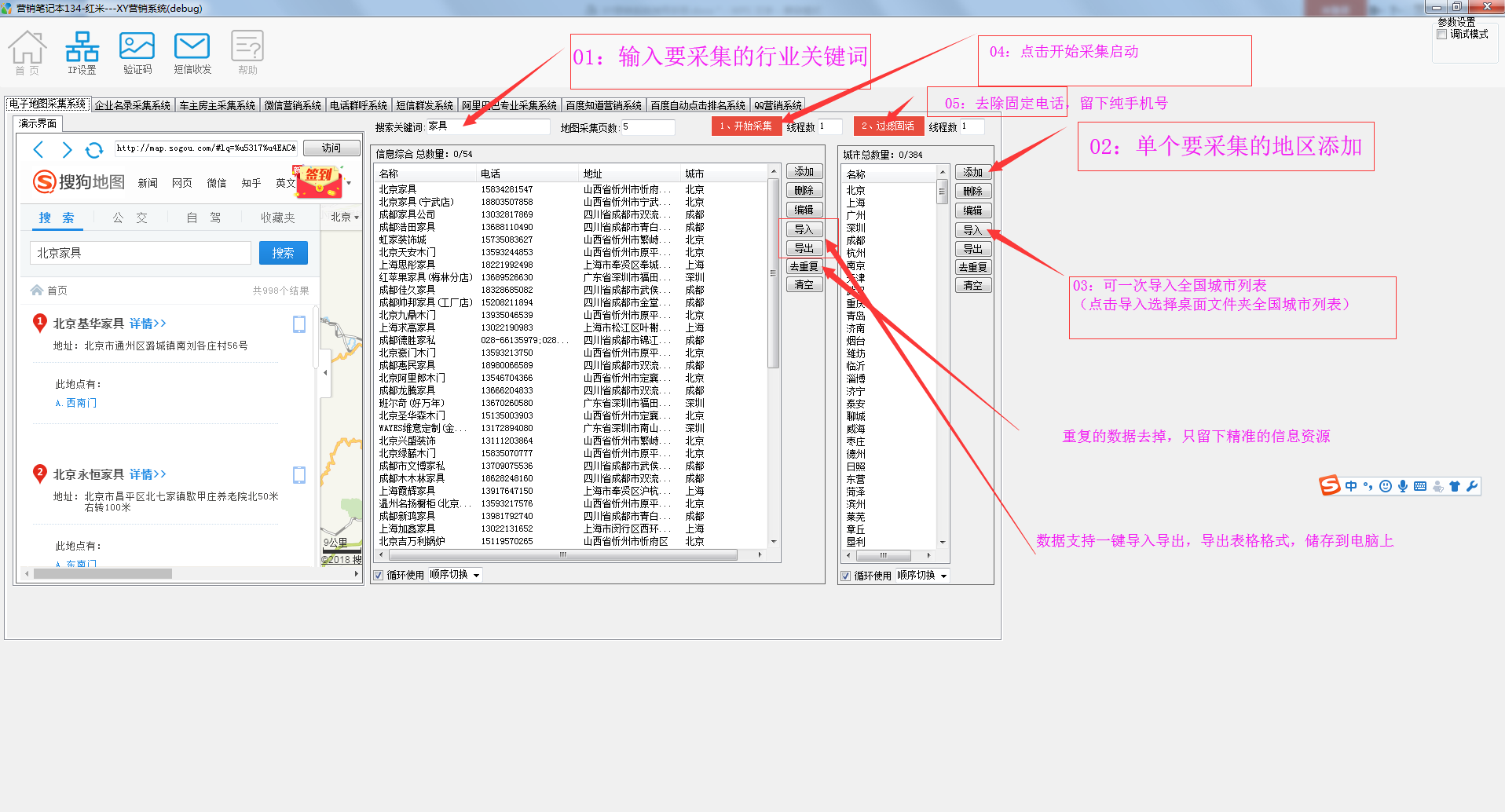Screen dimensions: 1505x812
Task: Toggle 循环使用 checkbox under city list
Action: pos(846,576)
